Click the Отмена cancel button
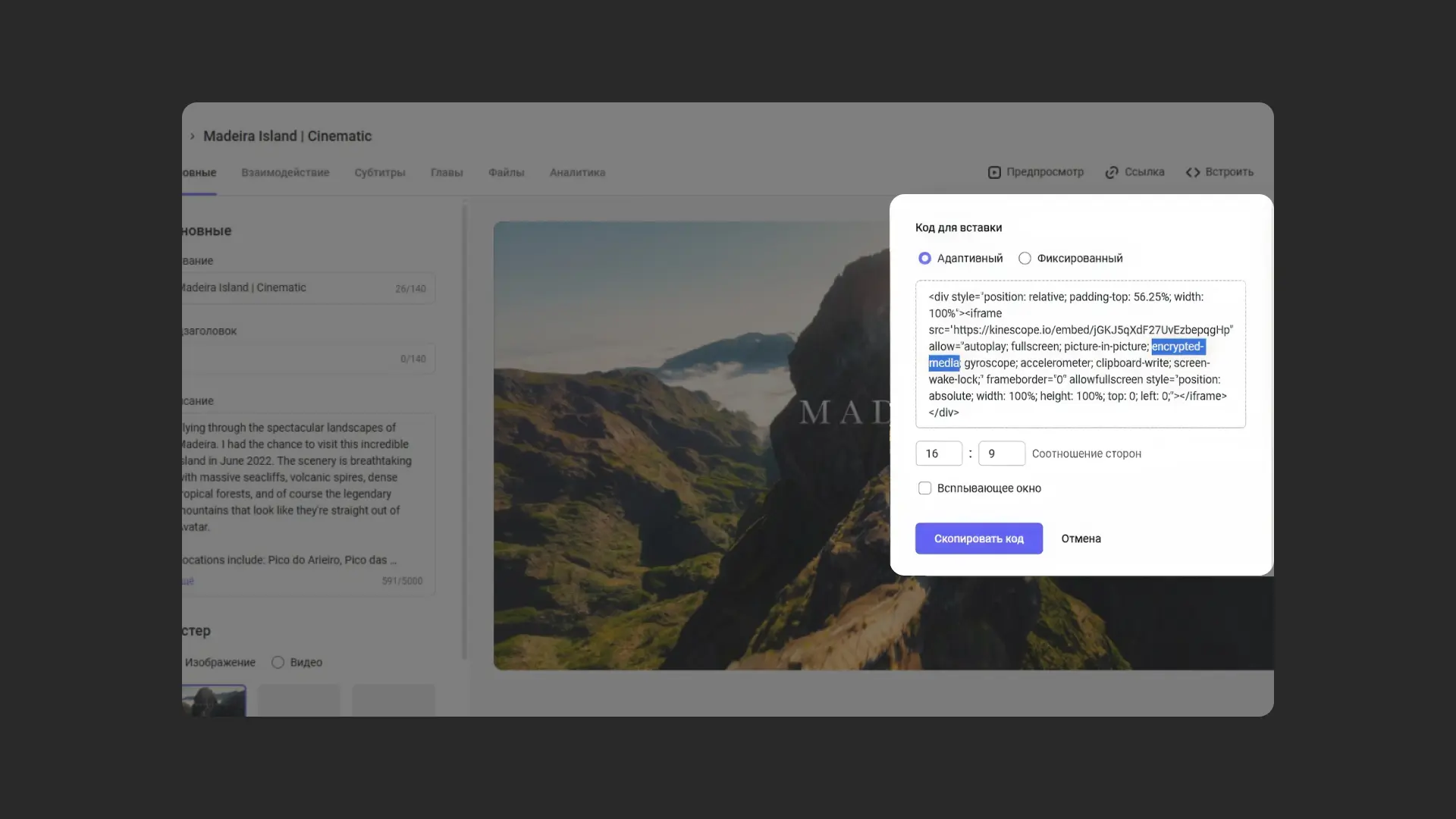This screenshot has height=819, width=1456. [x=1081, y=538]
